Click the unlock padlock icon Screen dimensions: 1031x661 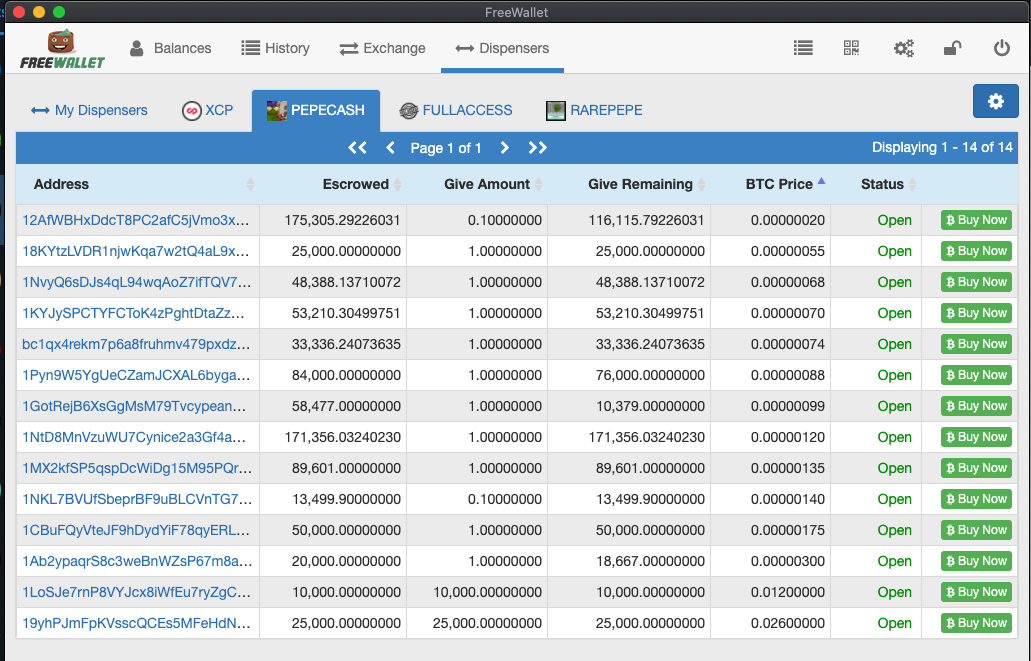click(952, 48)
